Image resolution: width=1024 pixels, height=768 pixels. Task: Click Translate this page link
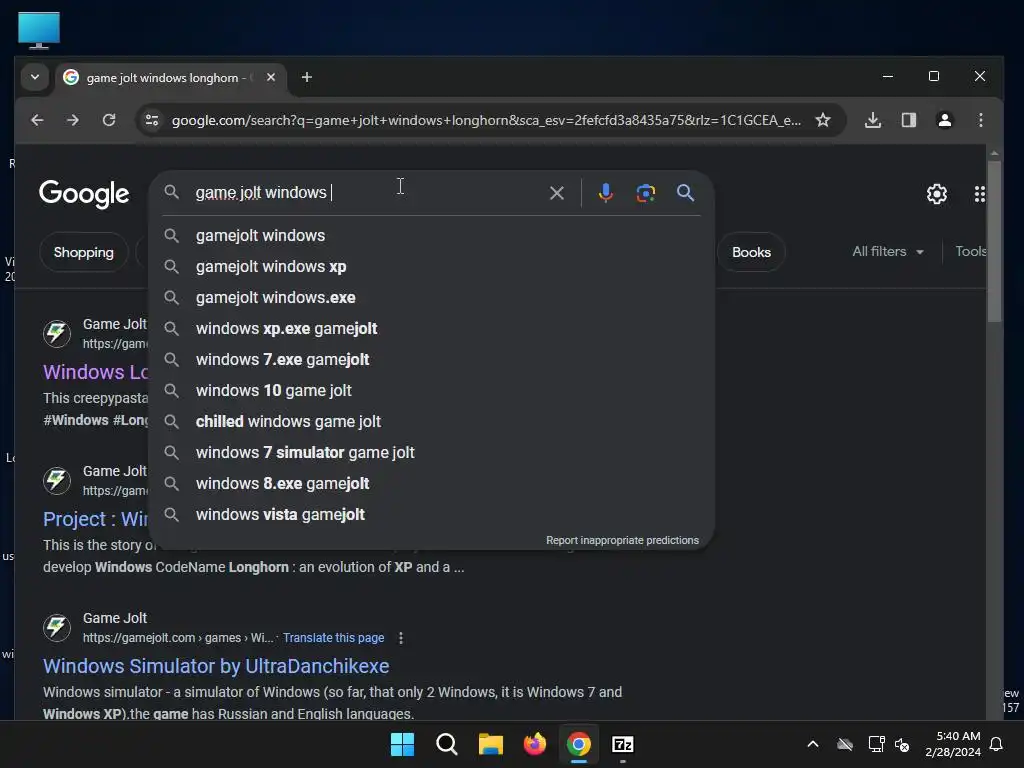click(x=333, y=638)
